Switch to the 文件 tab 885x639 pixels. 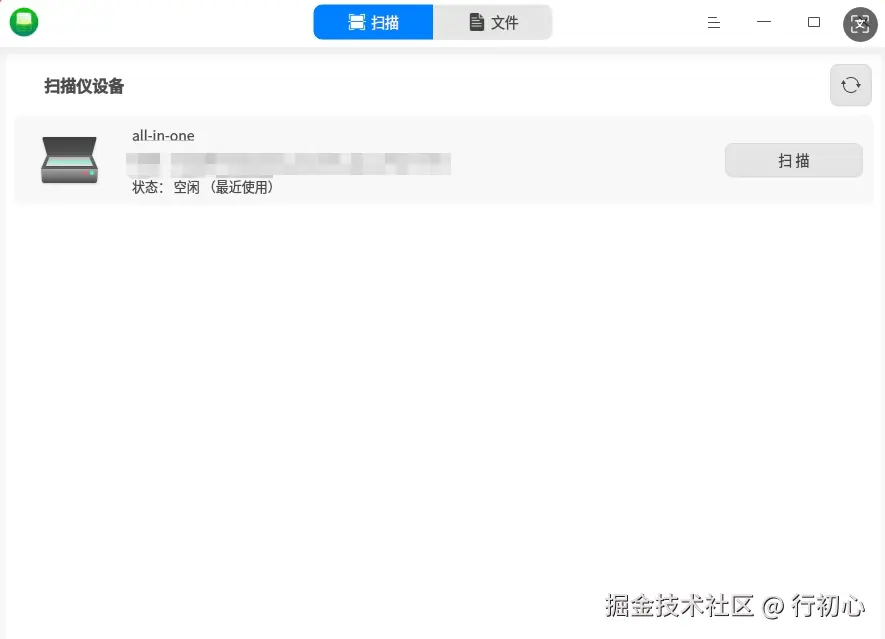pyautogui.click(x=493, y=22)
